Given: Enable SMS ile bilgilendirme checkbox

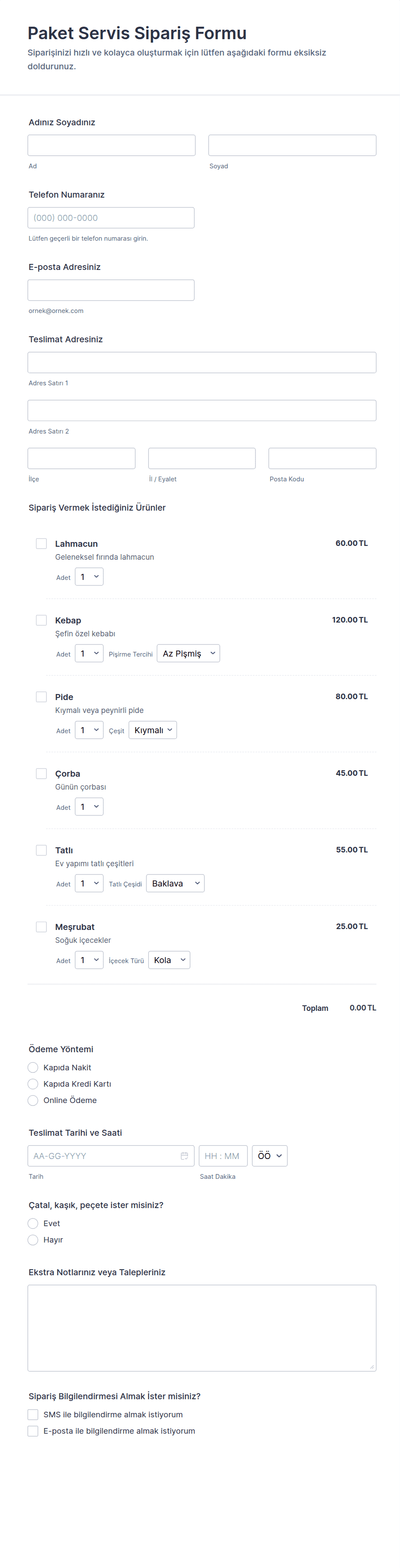Looking at the screenshot, I should tap(34, 1415).
